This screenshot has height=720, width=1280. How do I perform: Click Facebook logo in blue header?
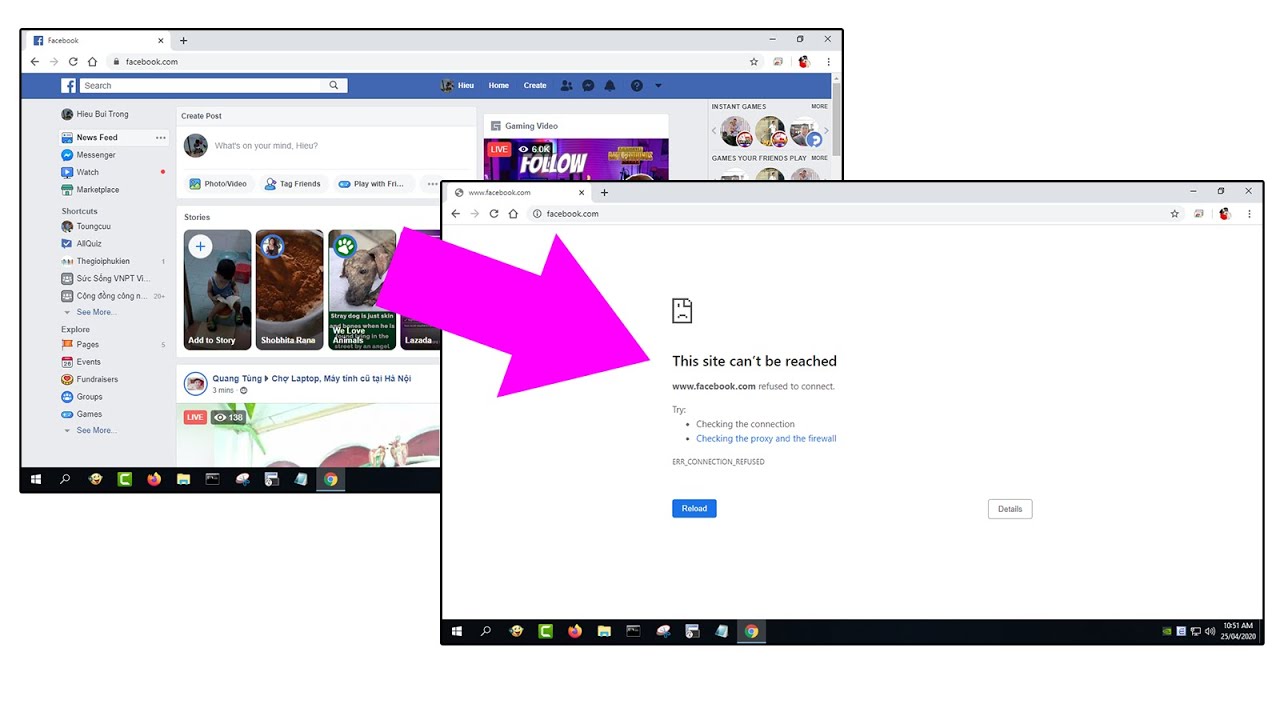(69, 86)
